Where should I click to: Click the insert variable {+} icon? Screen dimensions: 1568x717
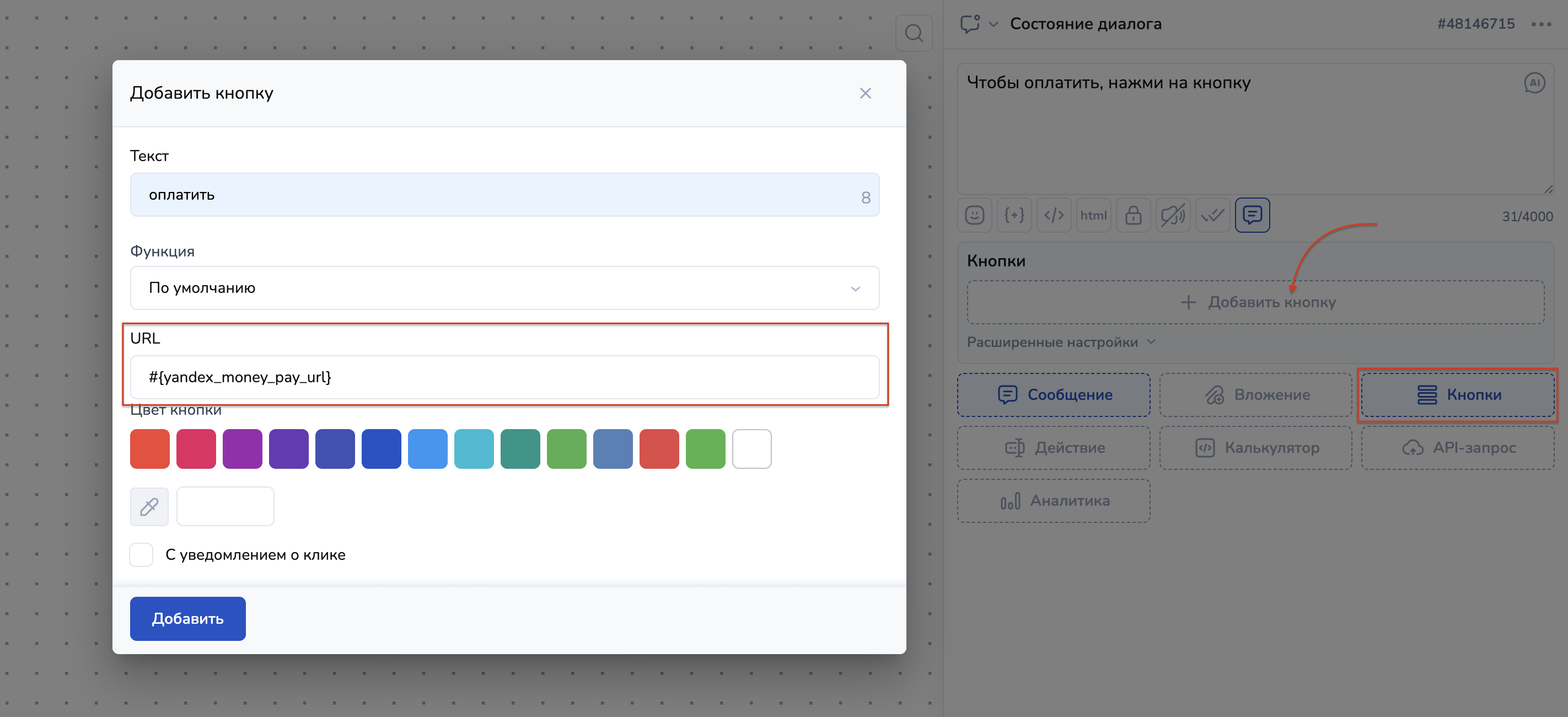click(x=1014, y=215)
